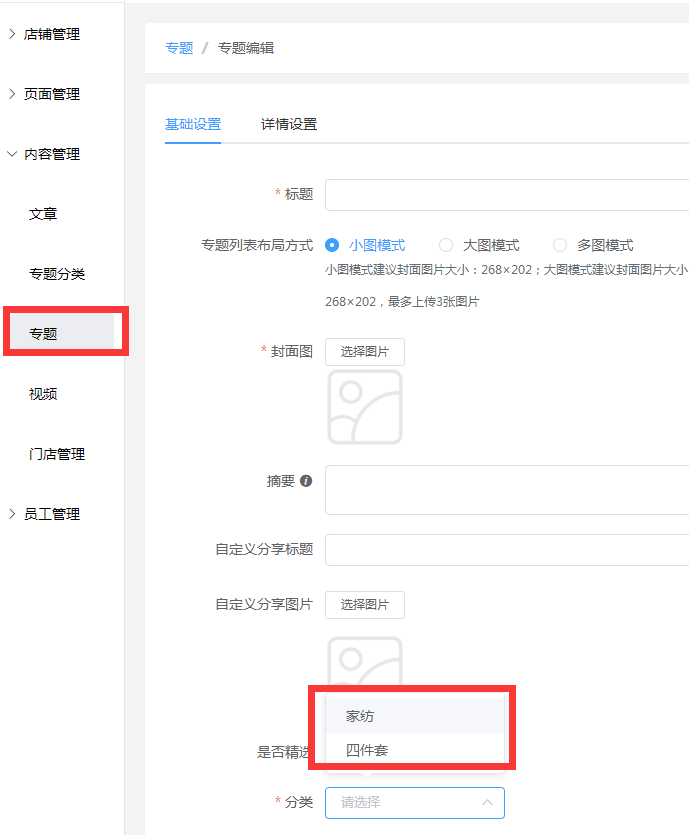689x835 pixels.
Task: Click the 分类 请选择 select box
Action: [415, 803]
